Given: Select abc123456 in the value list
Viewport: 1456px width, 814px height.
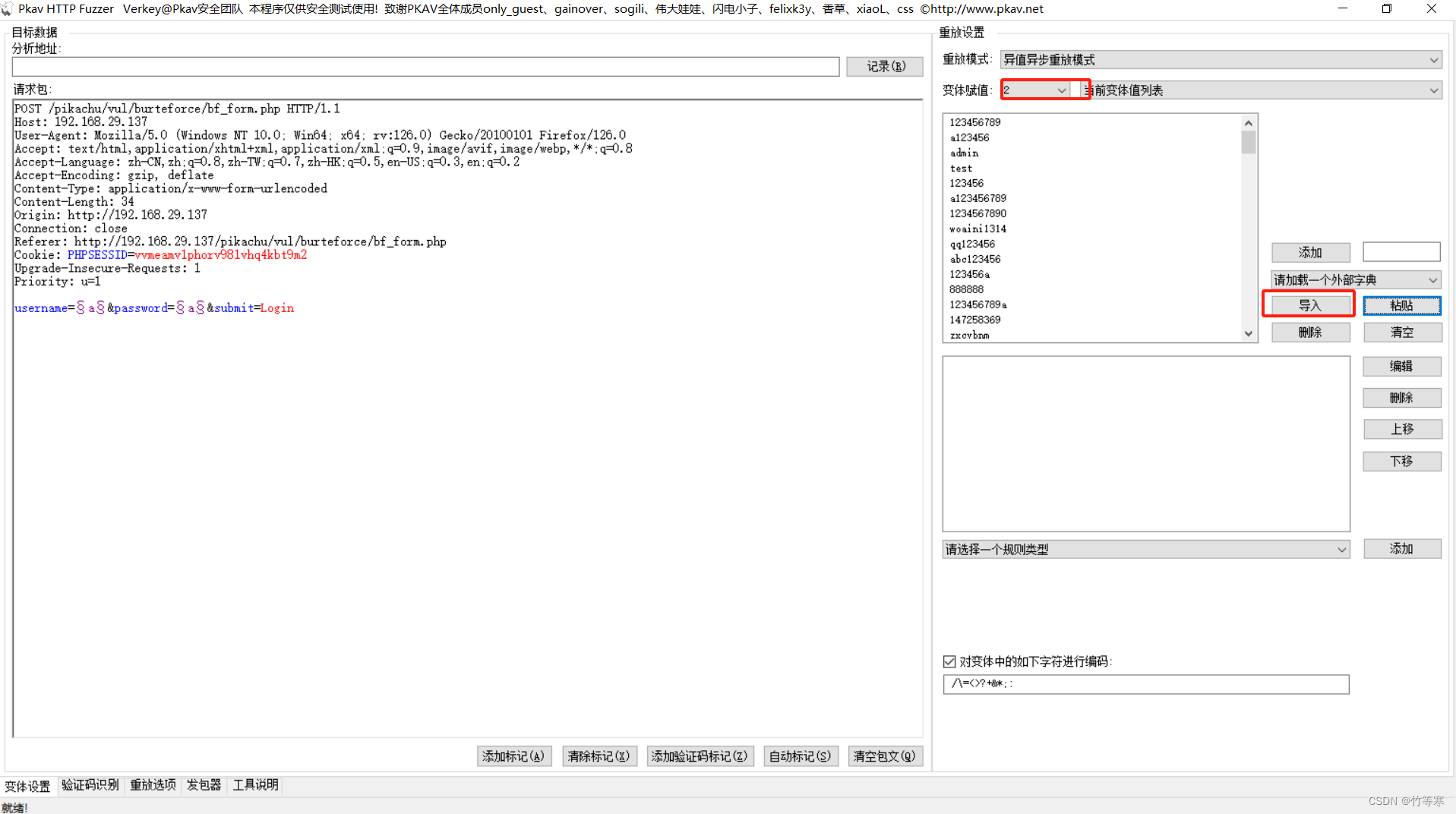Looking at the screenshot, I should point(975,259).
